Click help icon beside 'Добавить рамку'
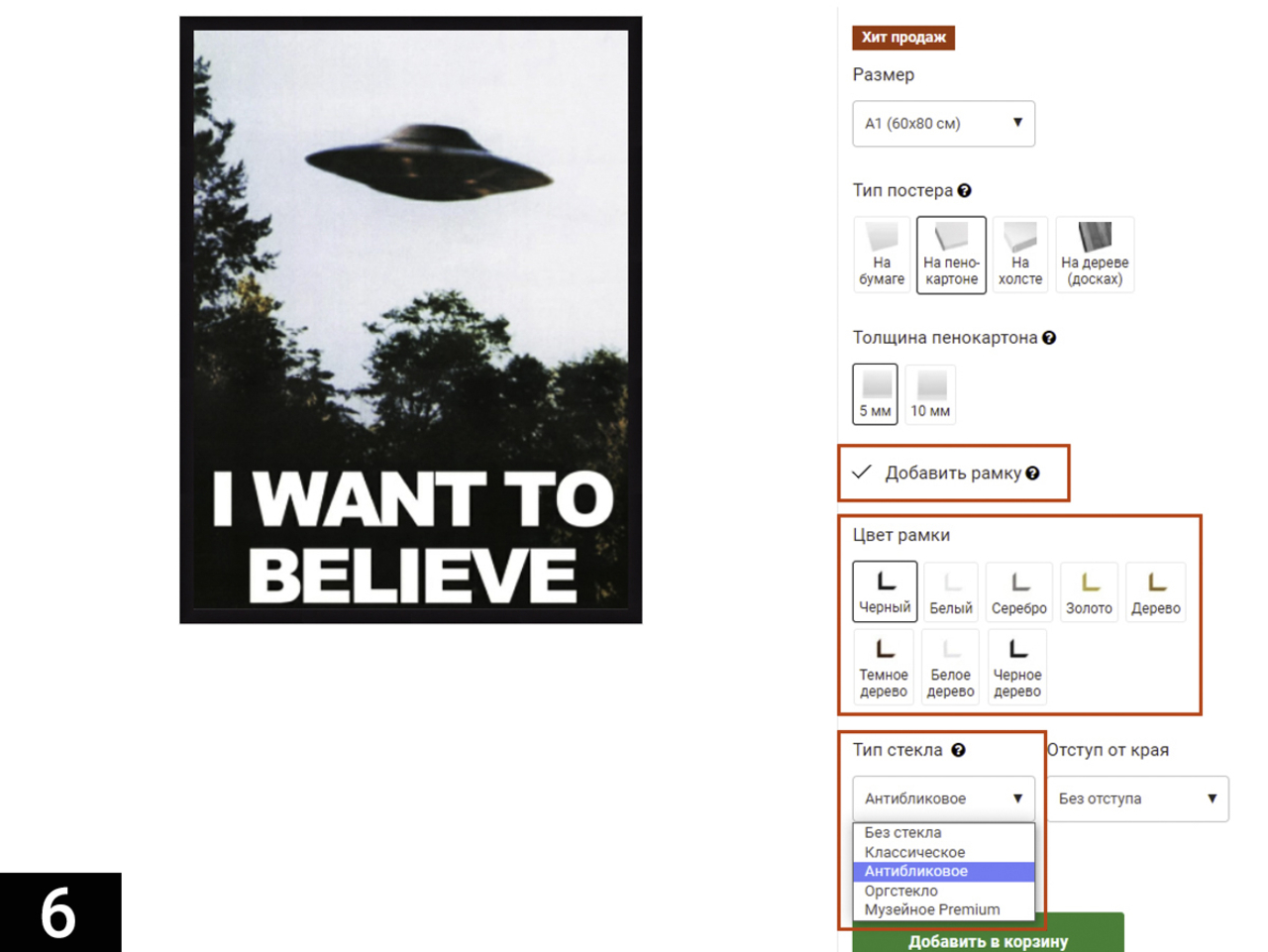 (1032, 474)
